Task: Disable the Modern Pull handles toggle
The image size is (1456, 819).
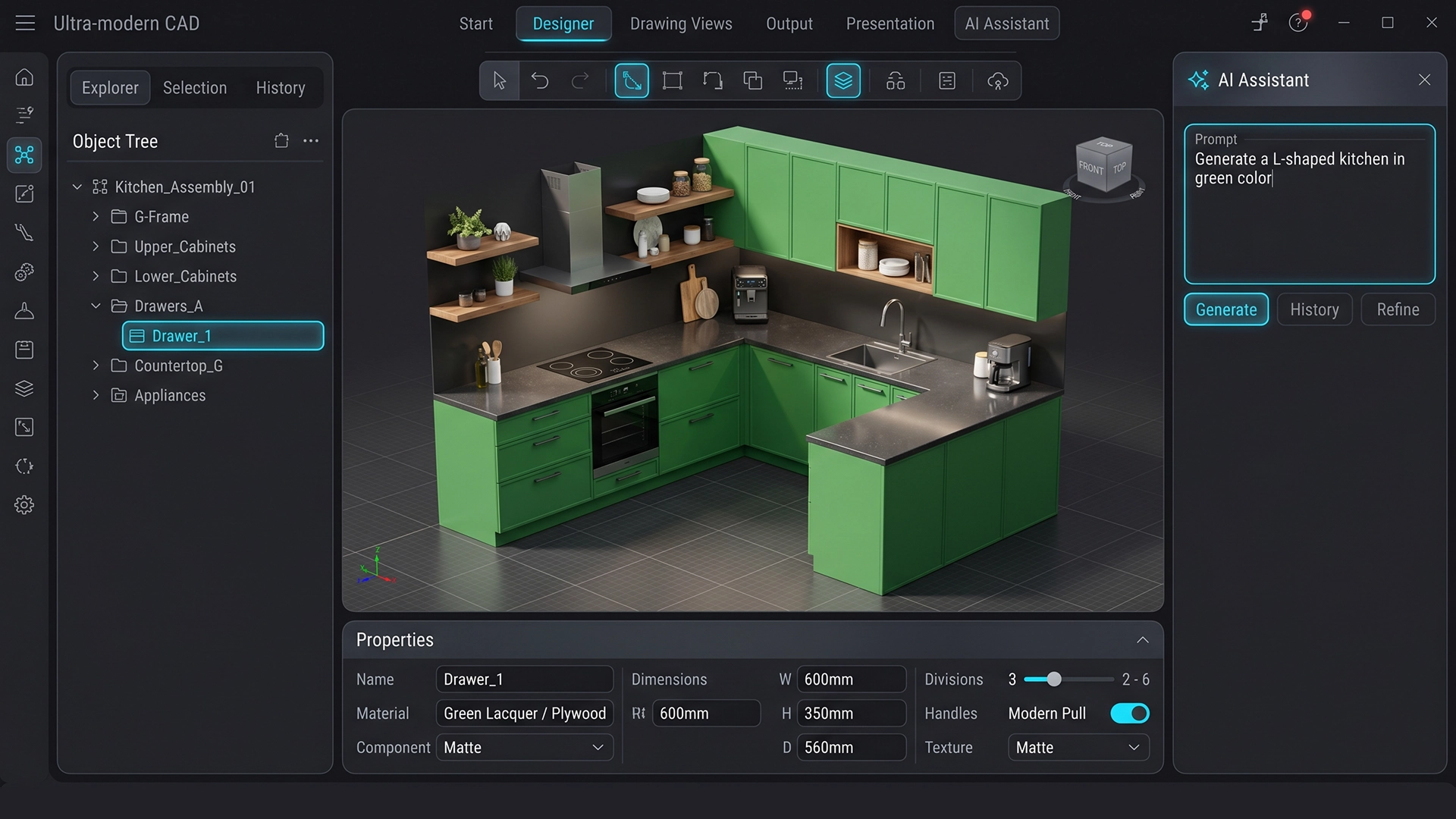Action: tap(1129, 713)
